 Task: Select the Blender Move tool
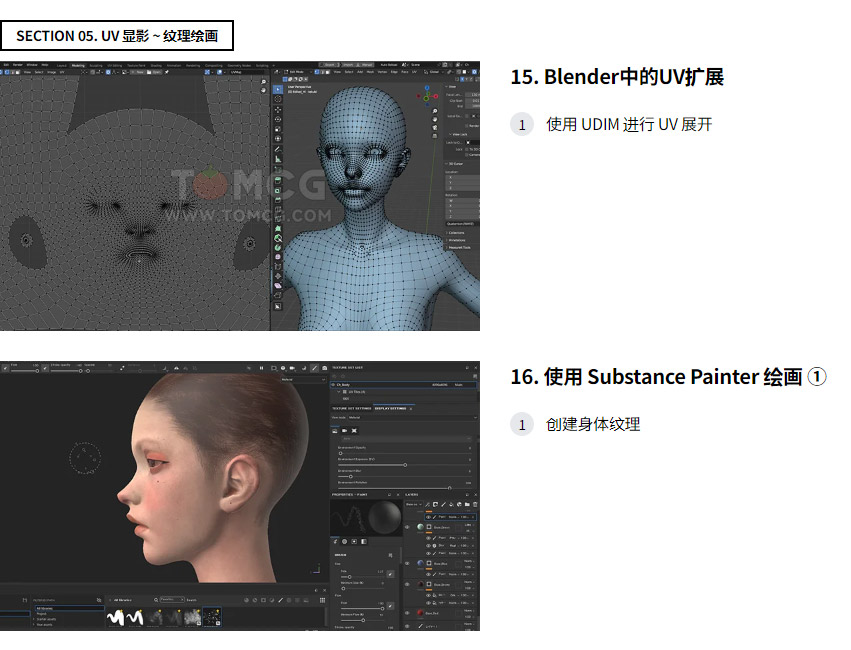pyautogui.click(x=278, y=110)
